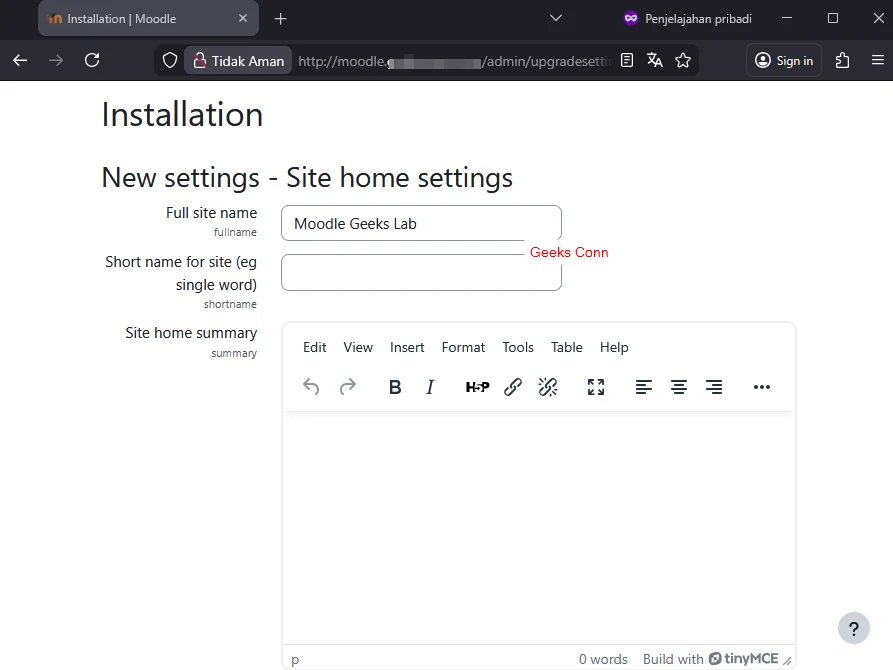Screen dimensions: 893x670
Task: Expand more toolbar options via the ellipsis
Action: pyautogui.click(x=761, y=387)
